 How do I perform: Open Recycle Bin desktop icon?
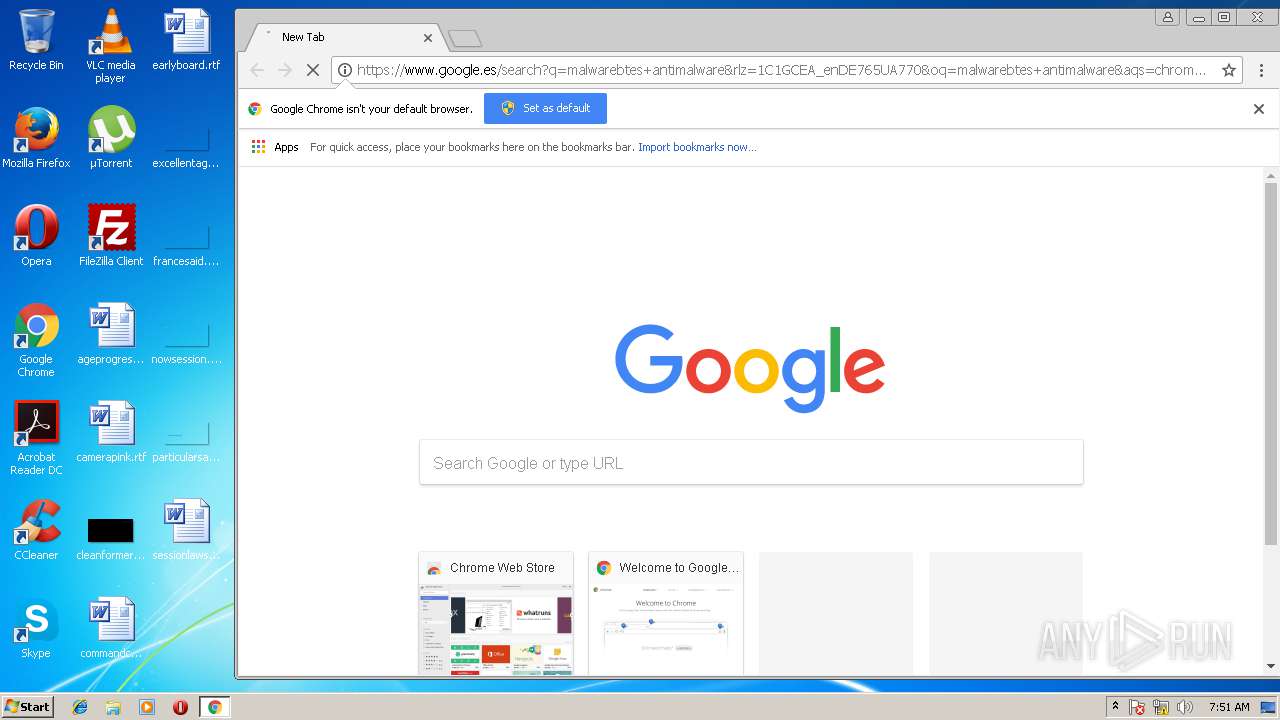click(36, 40)
